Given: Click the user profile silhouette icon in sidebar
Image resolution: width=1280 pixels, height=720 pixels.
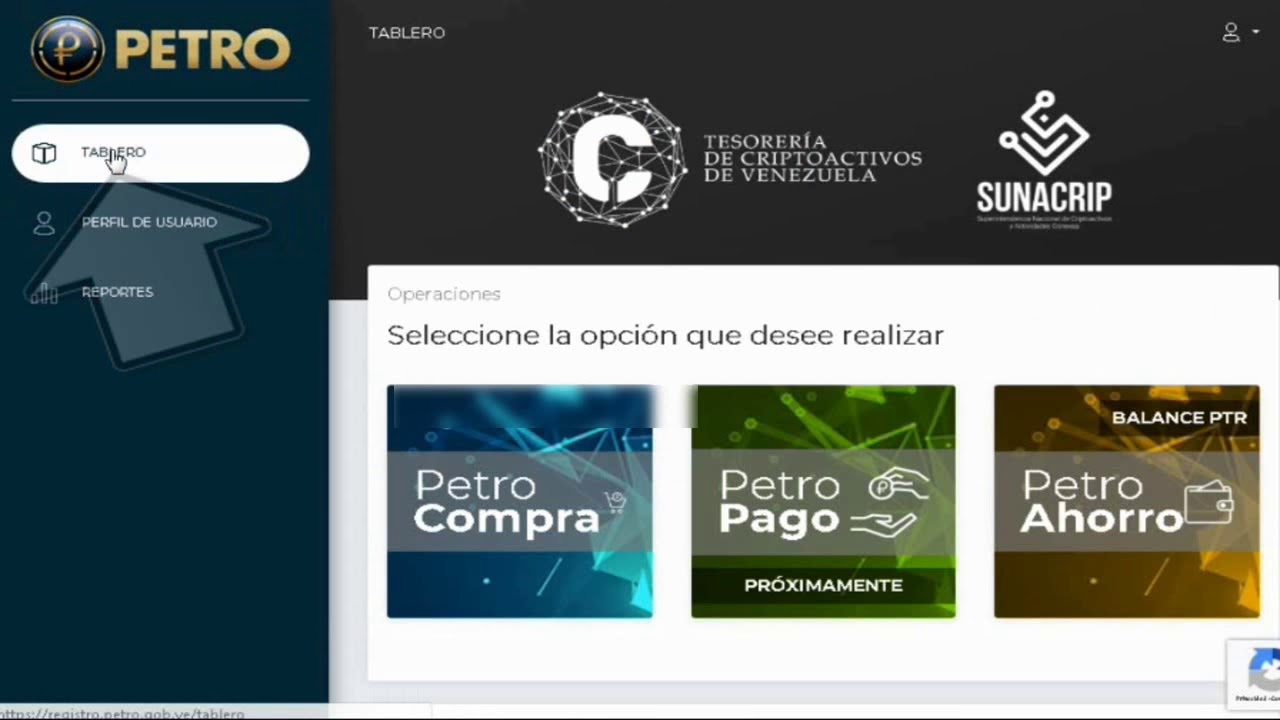Looking at the screenshot, I should (44, 222).
